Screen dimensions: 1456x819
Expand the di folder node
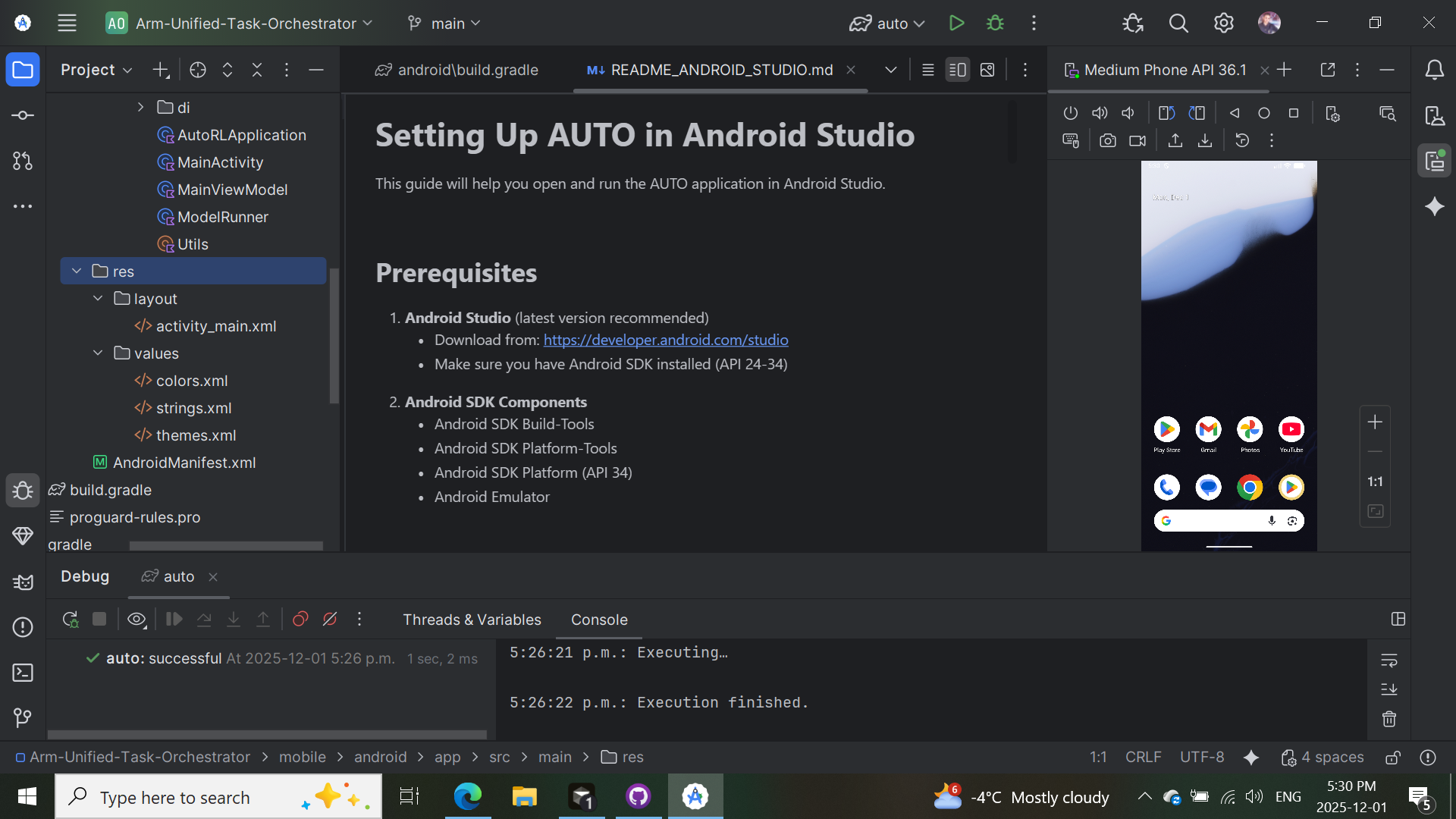pos(140,107)
